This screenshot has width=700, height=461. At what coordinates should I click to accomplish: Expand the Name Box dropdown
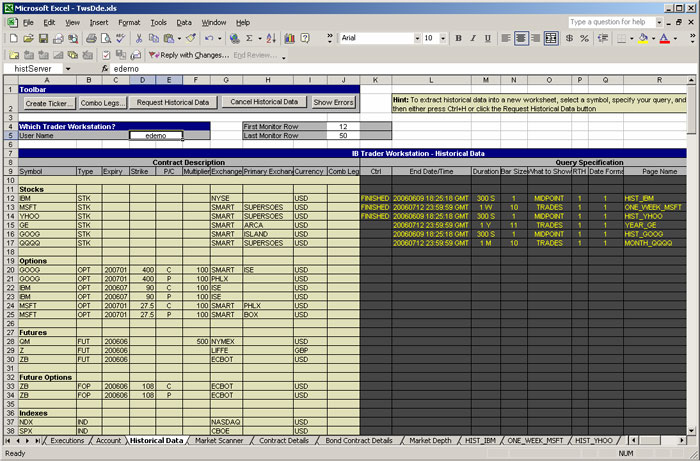[68, 69]
